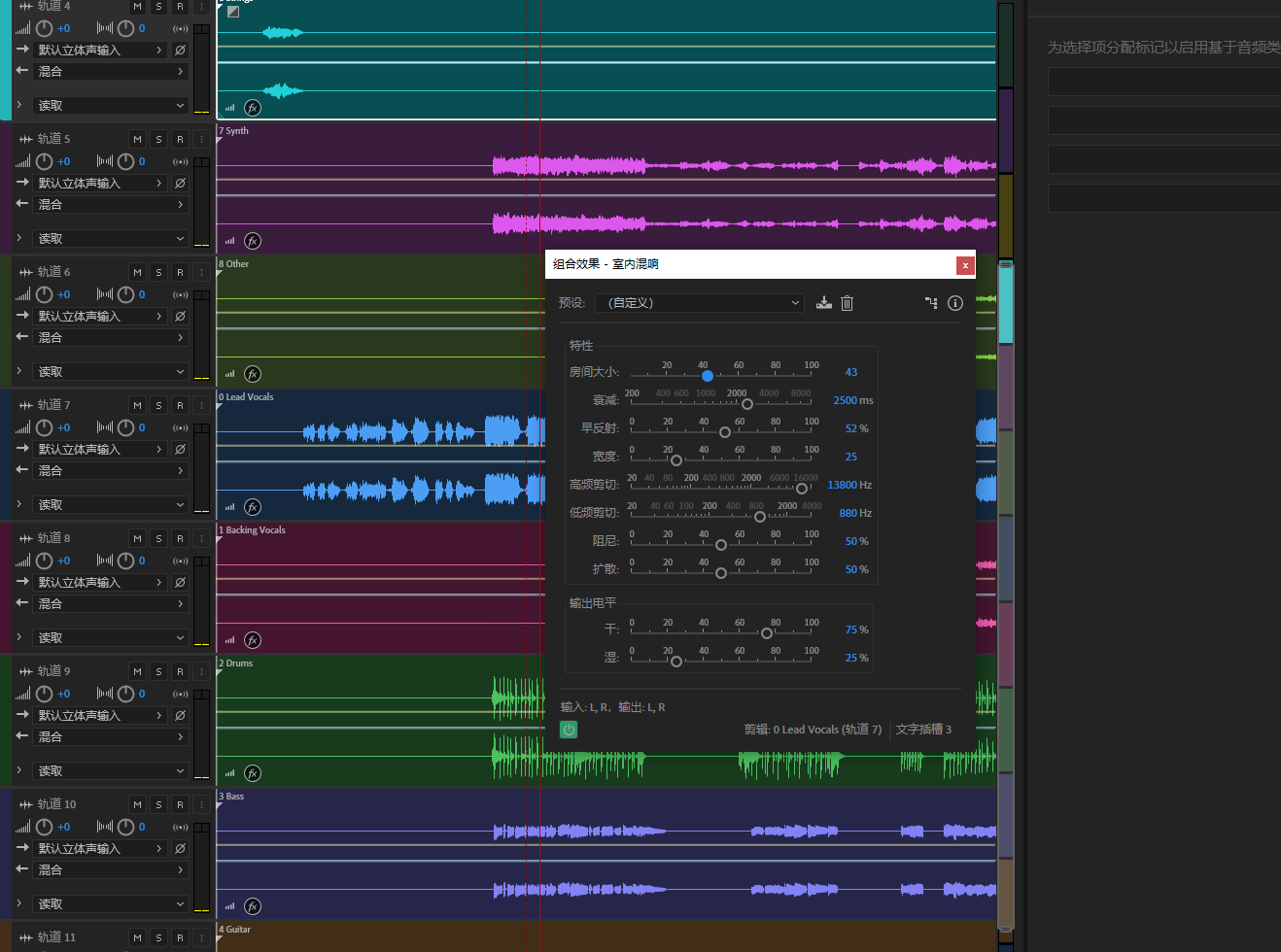Image resolution: width=1281 pixels, height=952 pixels.
Task: Select the volume knob of 轨道 10
Action: (44, 827)
